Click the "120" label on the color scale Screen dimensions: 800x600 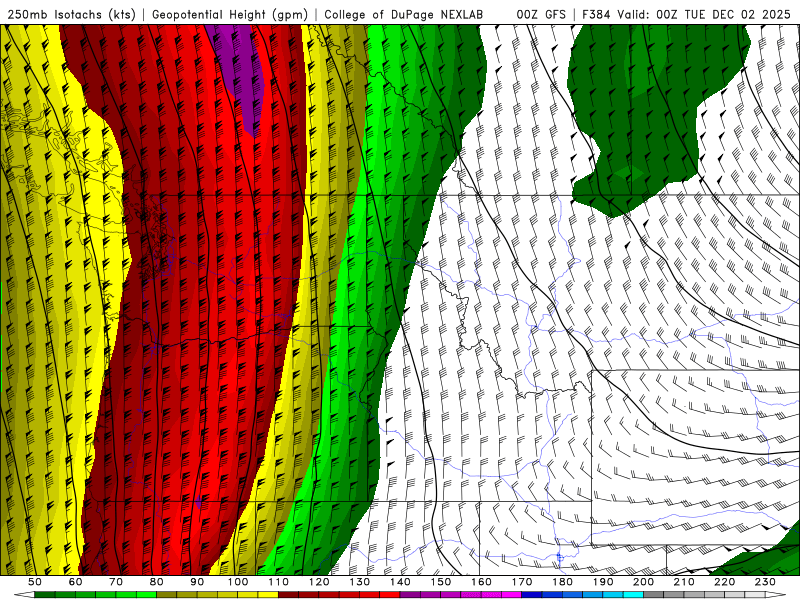click(319, 582)
